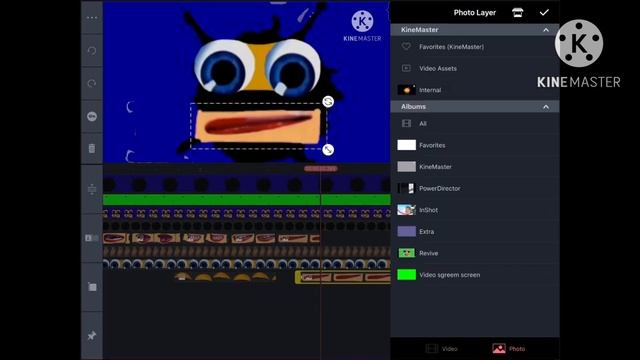Collapse the KineMaster section
The height and width of the screenshot is (360, 640).
[546, 30]
